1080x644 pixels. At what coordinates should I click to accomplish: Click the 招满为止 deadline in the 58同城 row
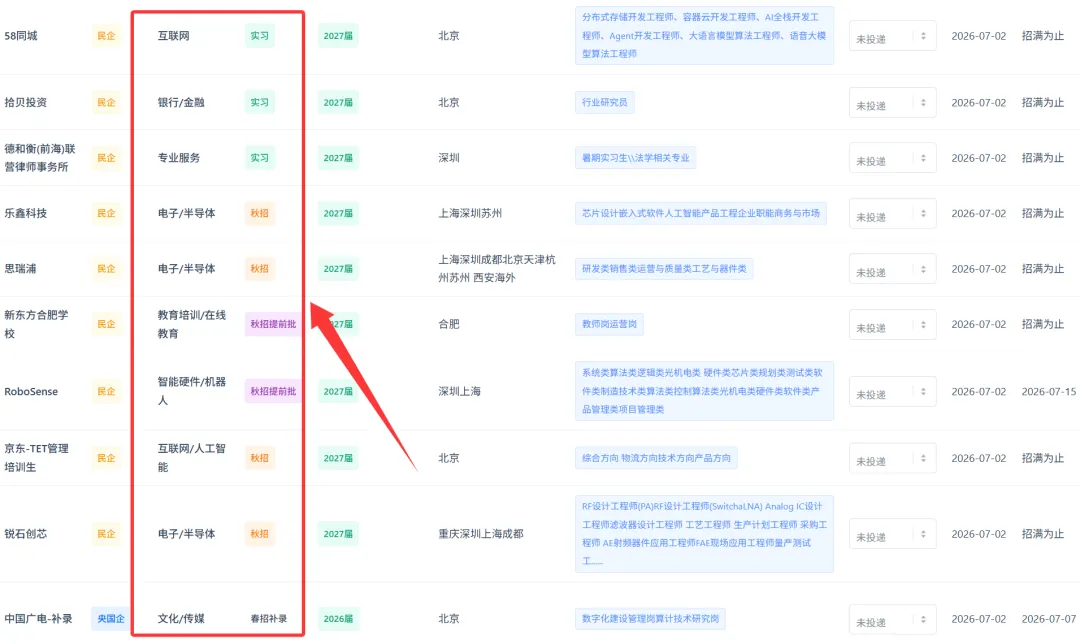[1043, 36]
